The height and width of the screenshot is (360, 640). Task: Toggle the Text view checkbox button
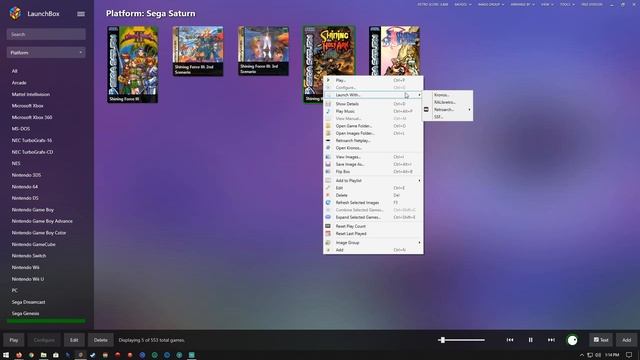pyautogui.click(x=601, y=340)
